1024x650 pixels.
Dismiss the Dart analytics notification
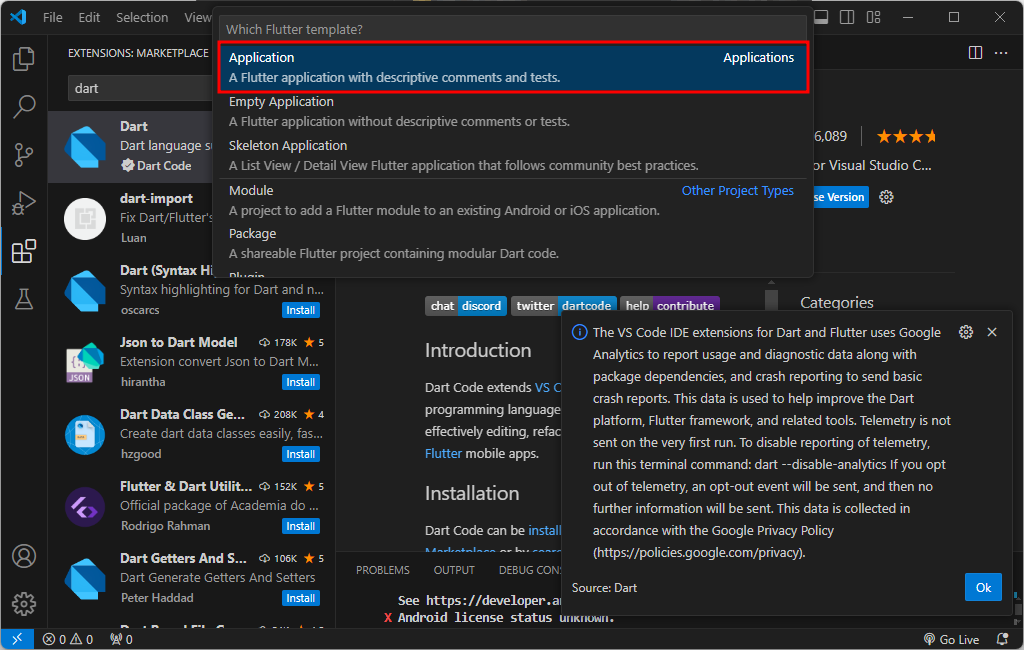pos(992,332)
